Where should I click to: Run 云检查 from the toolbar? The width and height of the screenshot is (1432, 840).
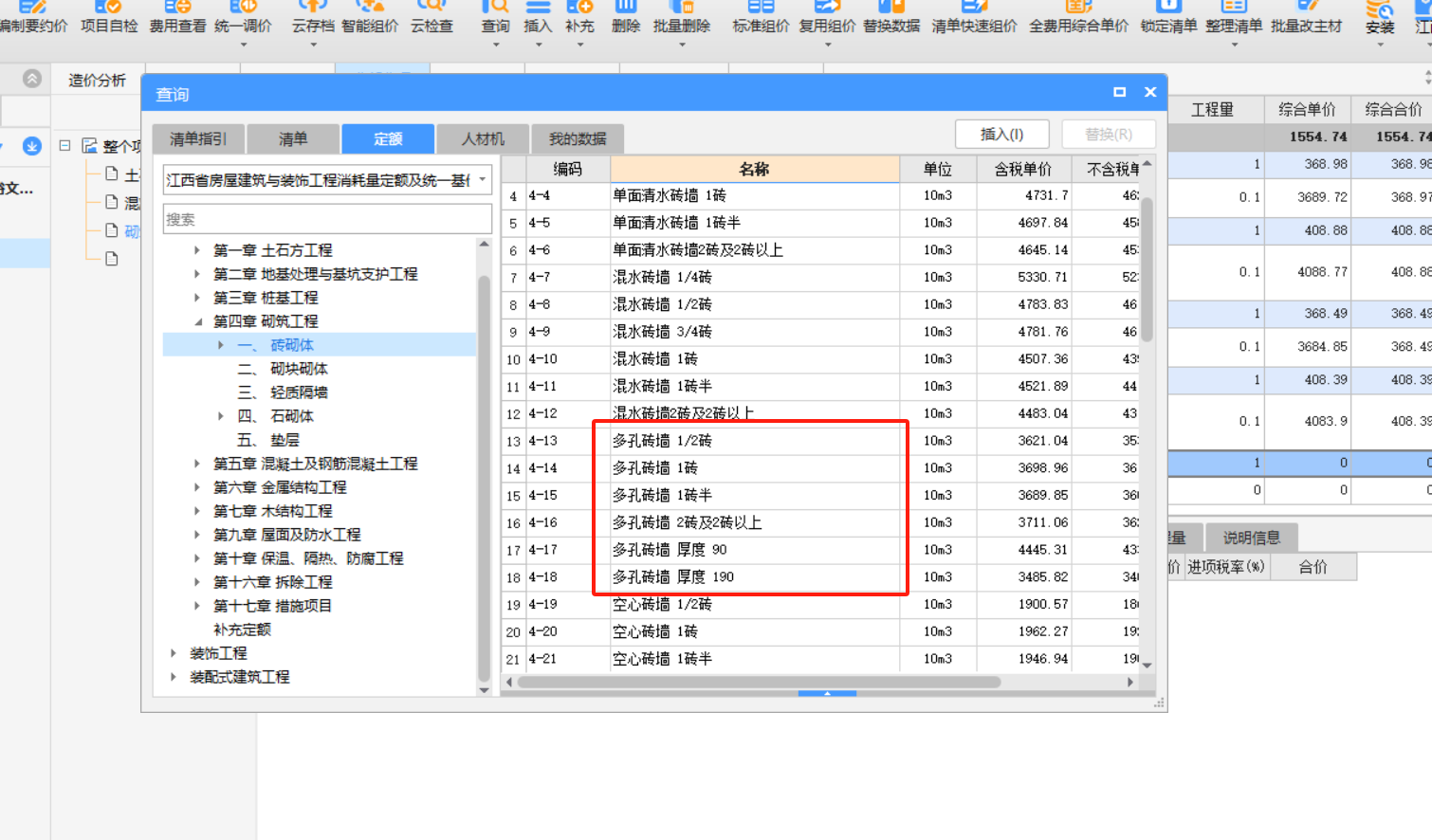coord(431,17)
